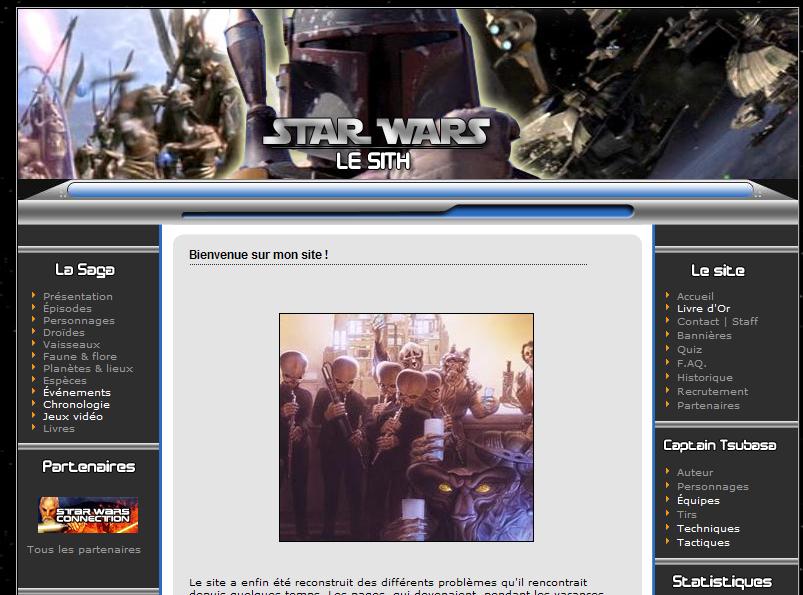Click the orange arrow beside Présentation

point(34,295)
